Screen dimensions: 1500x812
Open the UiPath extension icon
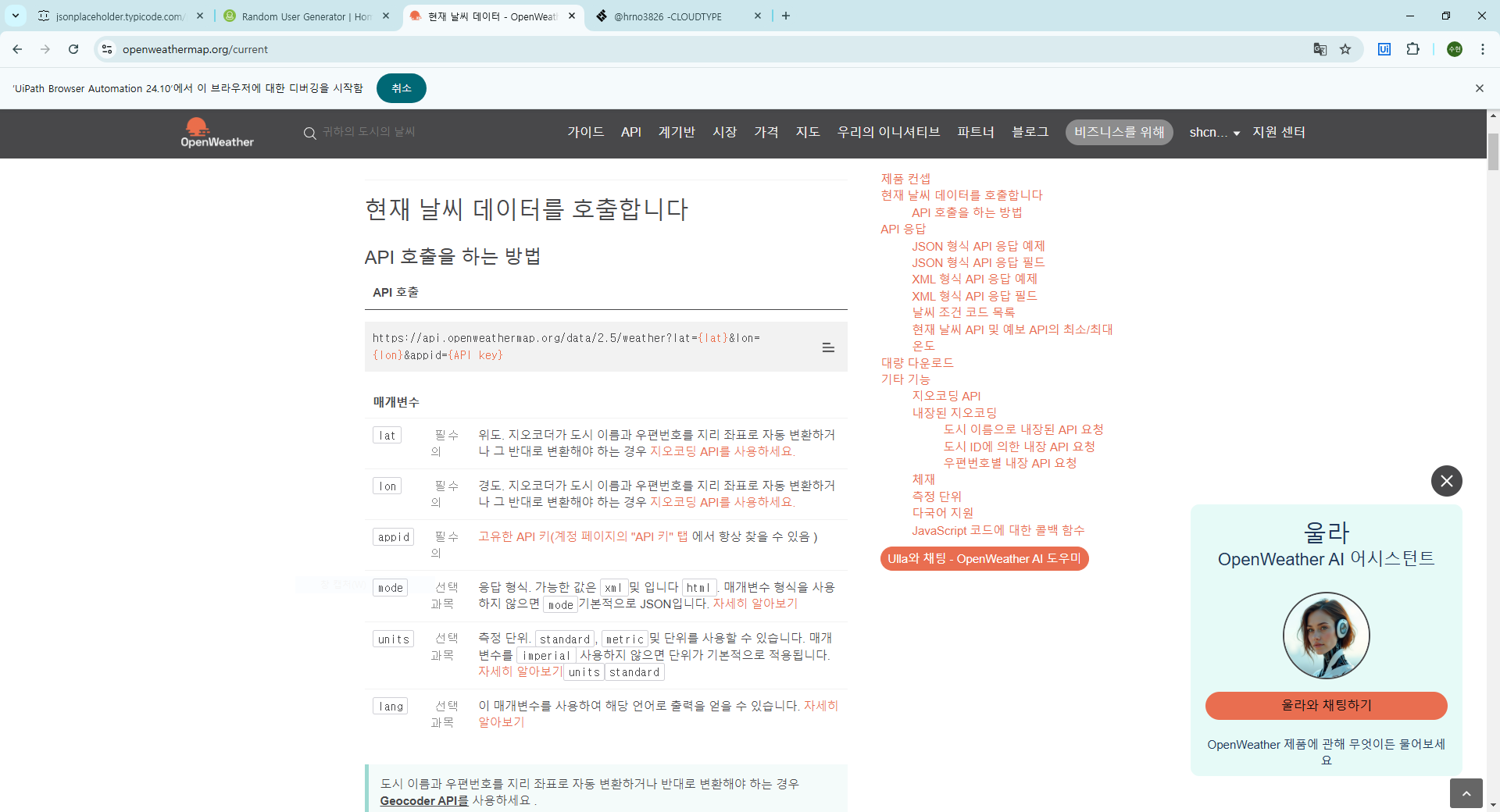click(1384, 49)
